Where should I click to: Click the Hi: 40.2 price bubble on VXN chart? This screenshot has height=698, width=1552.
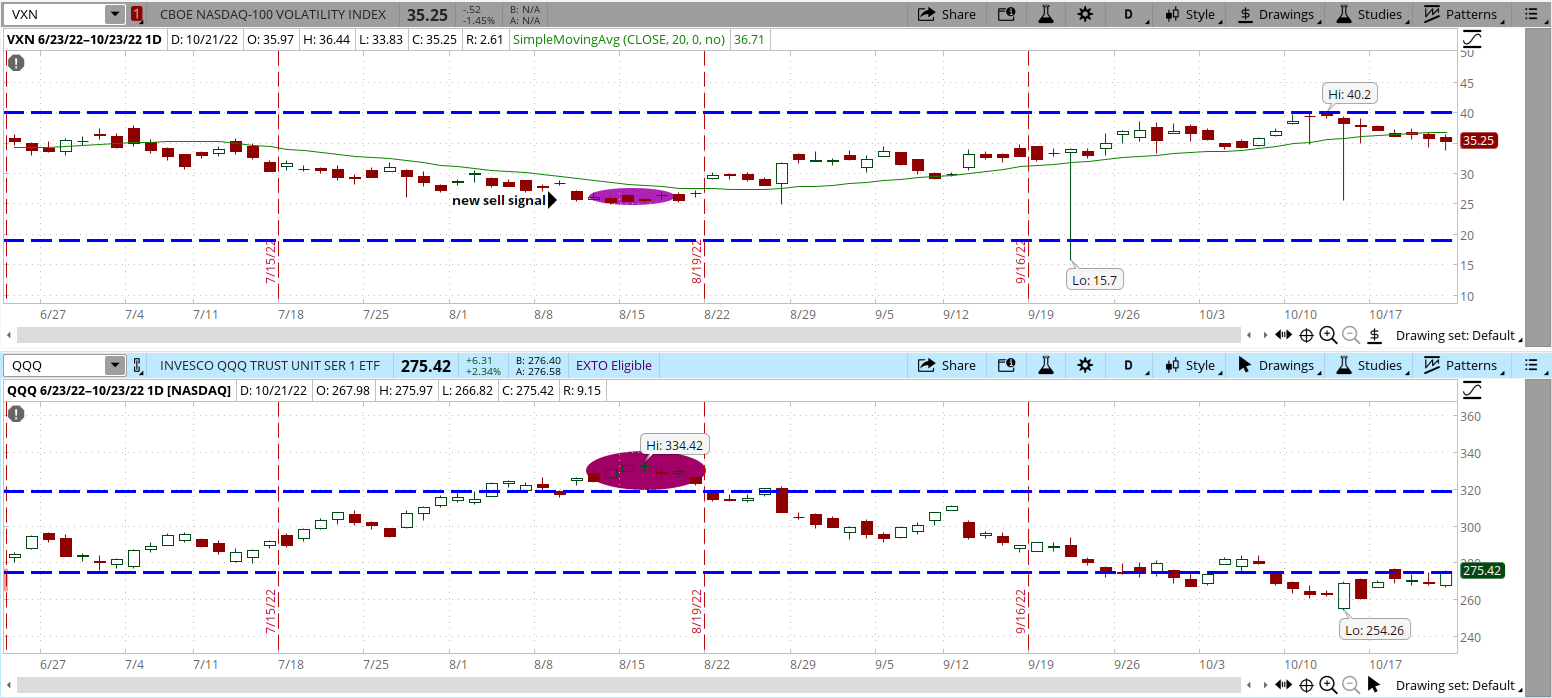[x=1348, y=95]
